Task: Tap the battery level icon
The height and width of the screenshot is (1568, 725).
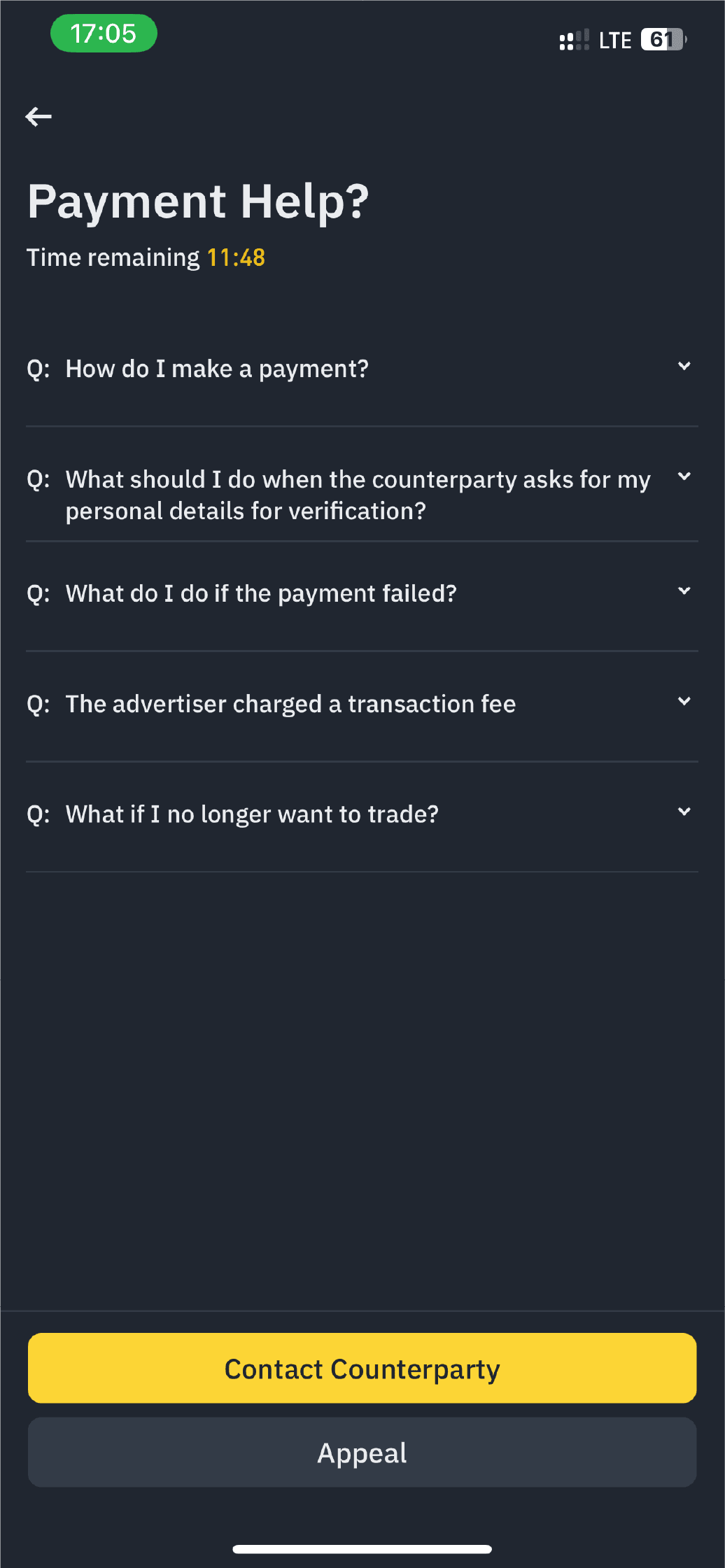Action: click(x=663, y=40)
